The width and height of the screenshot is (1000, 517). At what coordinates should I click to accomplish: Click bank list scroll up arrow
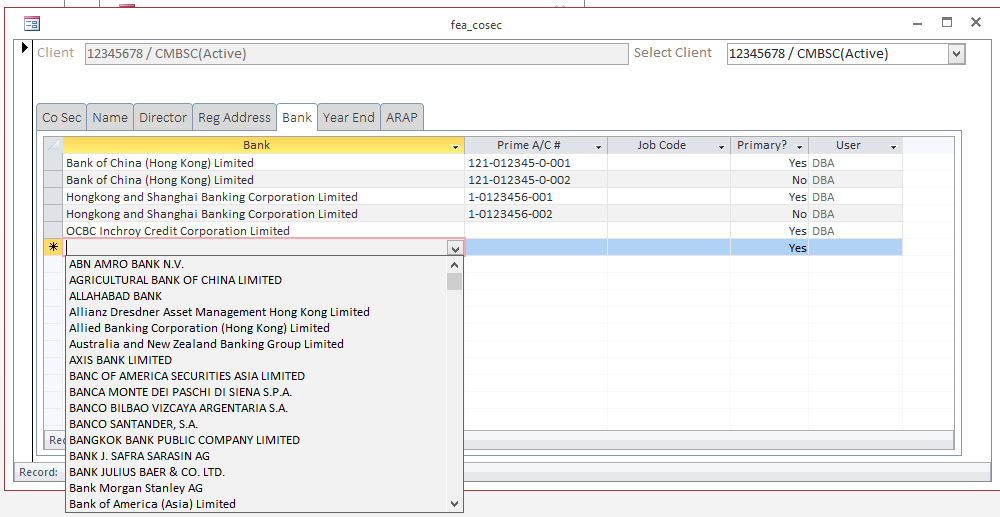click(455, 265)
